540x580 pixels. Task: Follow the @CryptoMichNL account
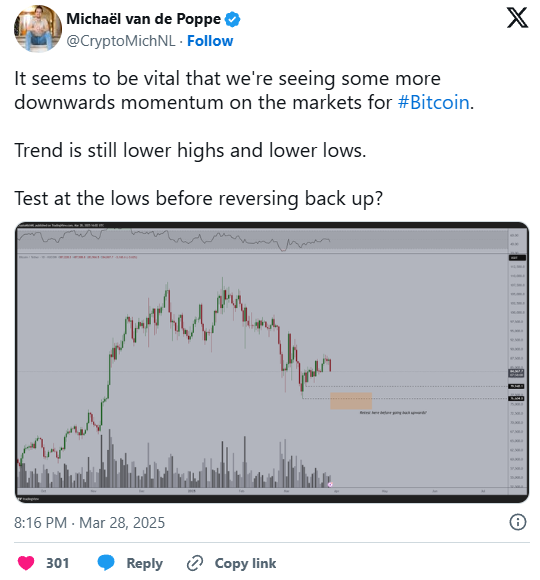point(210,41)
